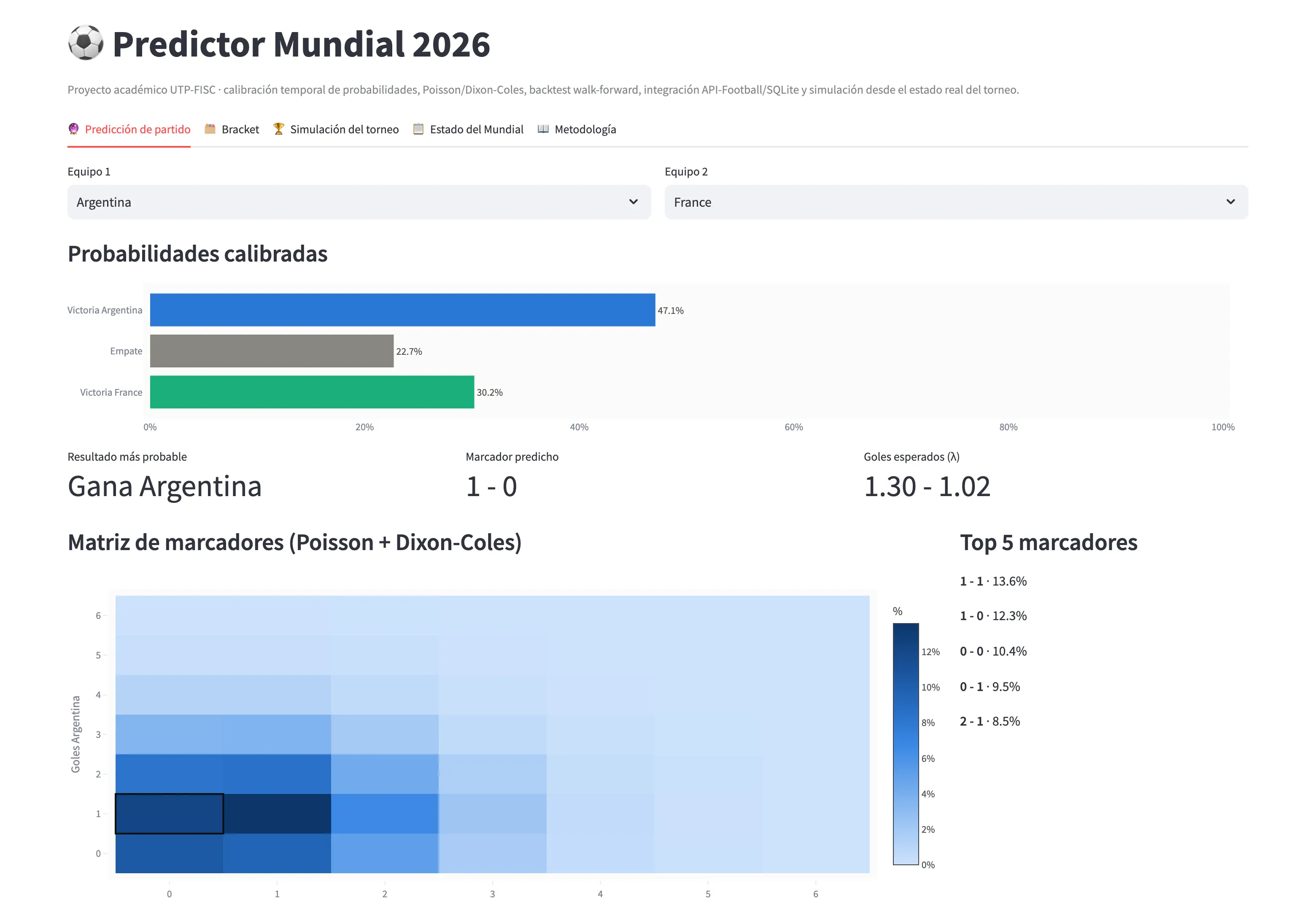This screenshot has width=1316, height=907.
Task: Click the green Victoria France bar
Action: coord(312,392)
